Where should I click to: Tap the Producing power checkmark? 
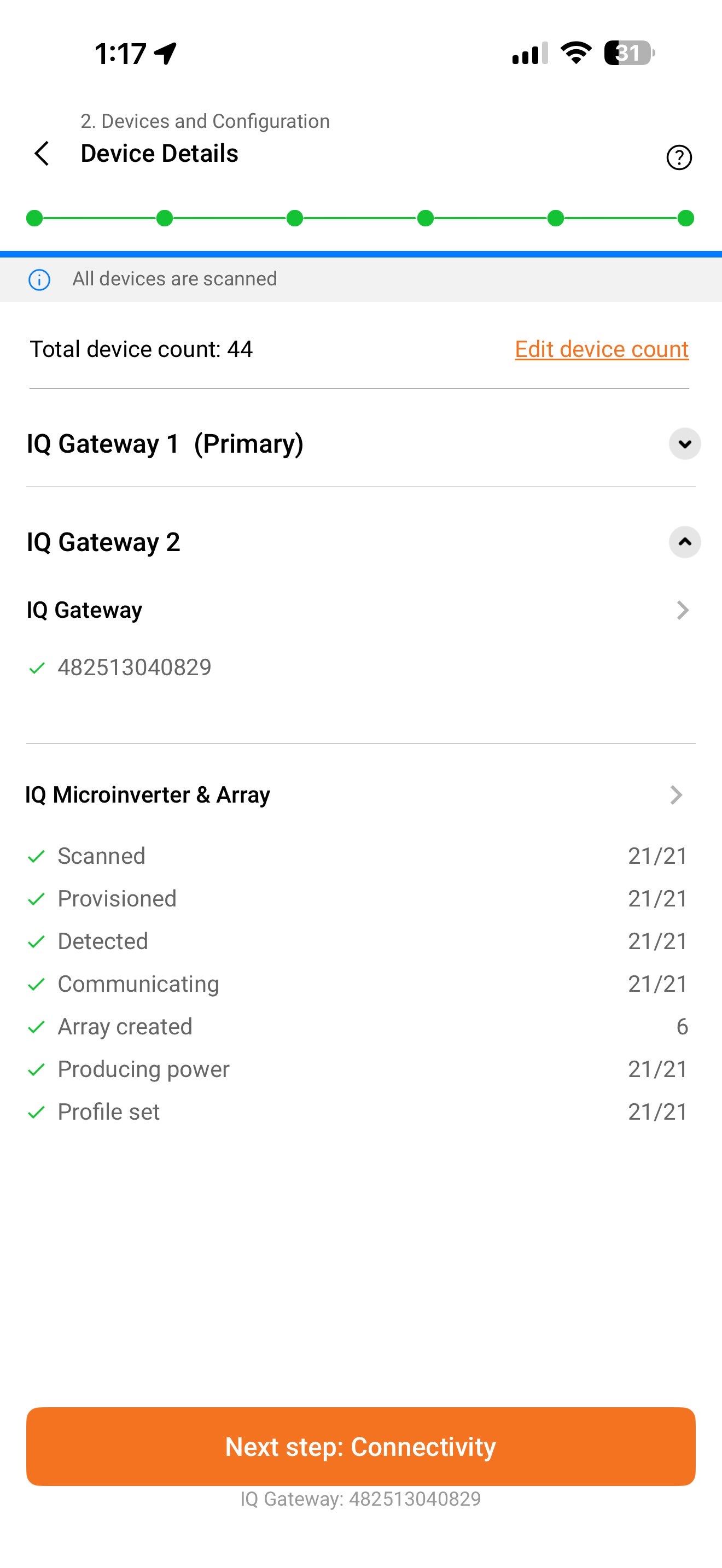click(37, 1070)
